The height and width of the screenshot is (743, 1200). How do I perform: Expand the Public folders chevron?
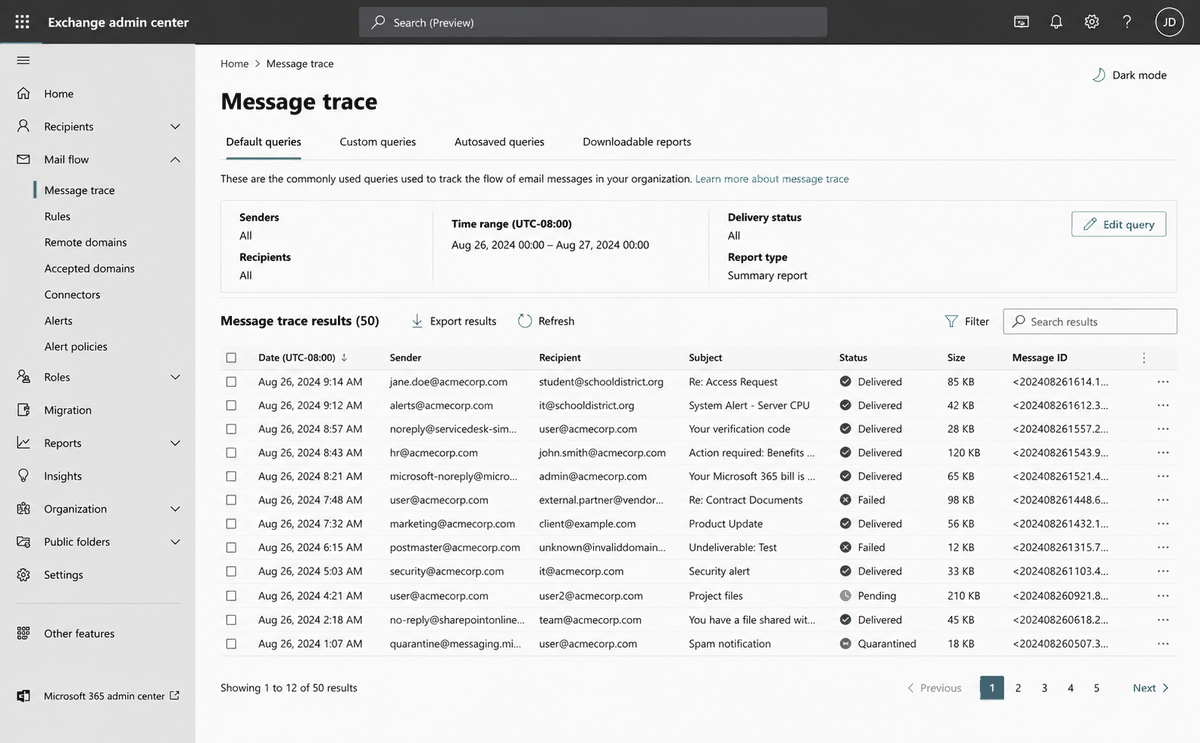pos(175,542)
